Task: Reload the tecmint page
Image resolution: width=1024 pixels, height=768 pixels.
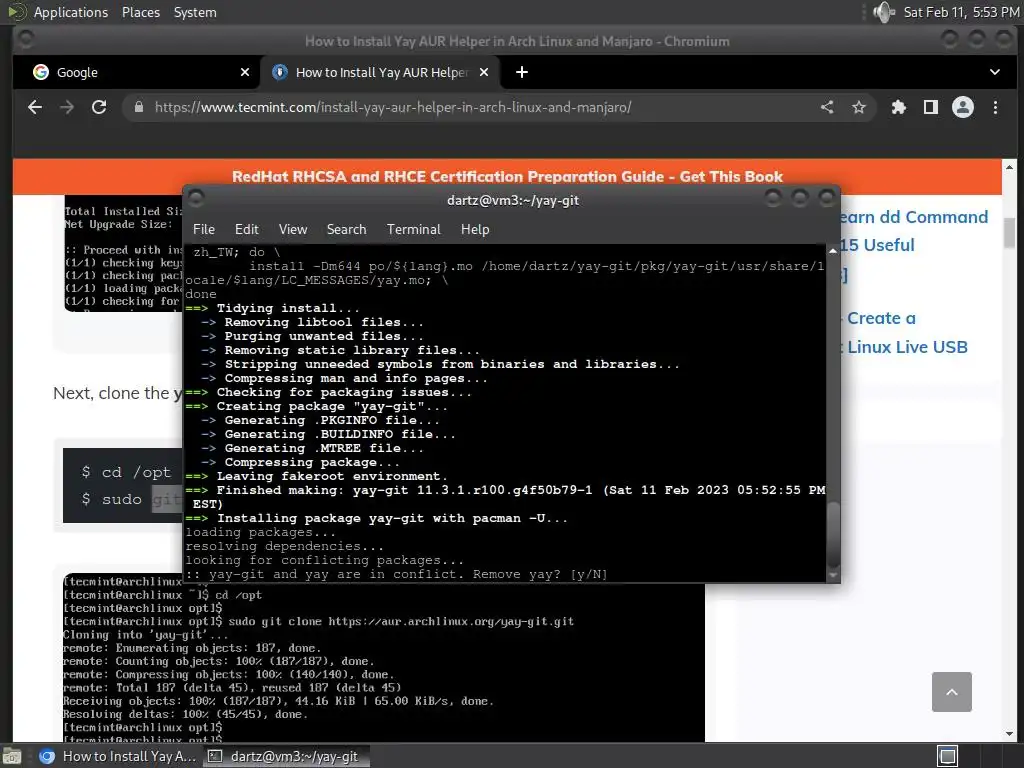Action: (x=99, y=107)
